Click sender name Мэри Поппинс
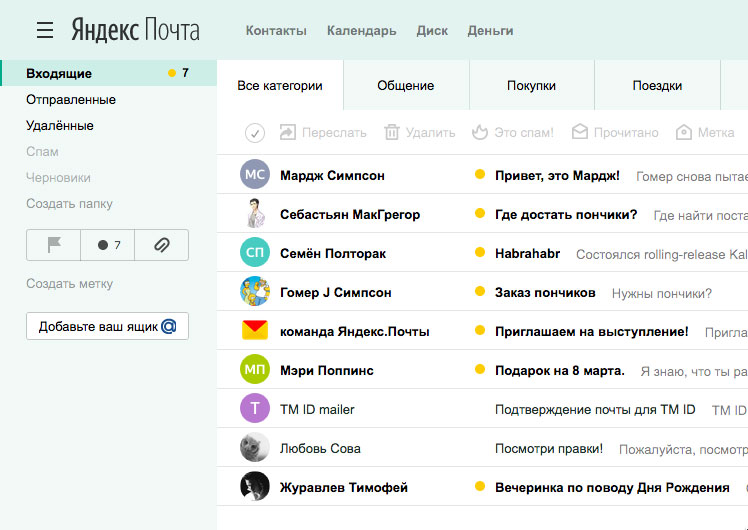The width and height of the screenshot is (748, 530). tap(327, 370)
